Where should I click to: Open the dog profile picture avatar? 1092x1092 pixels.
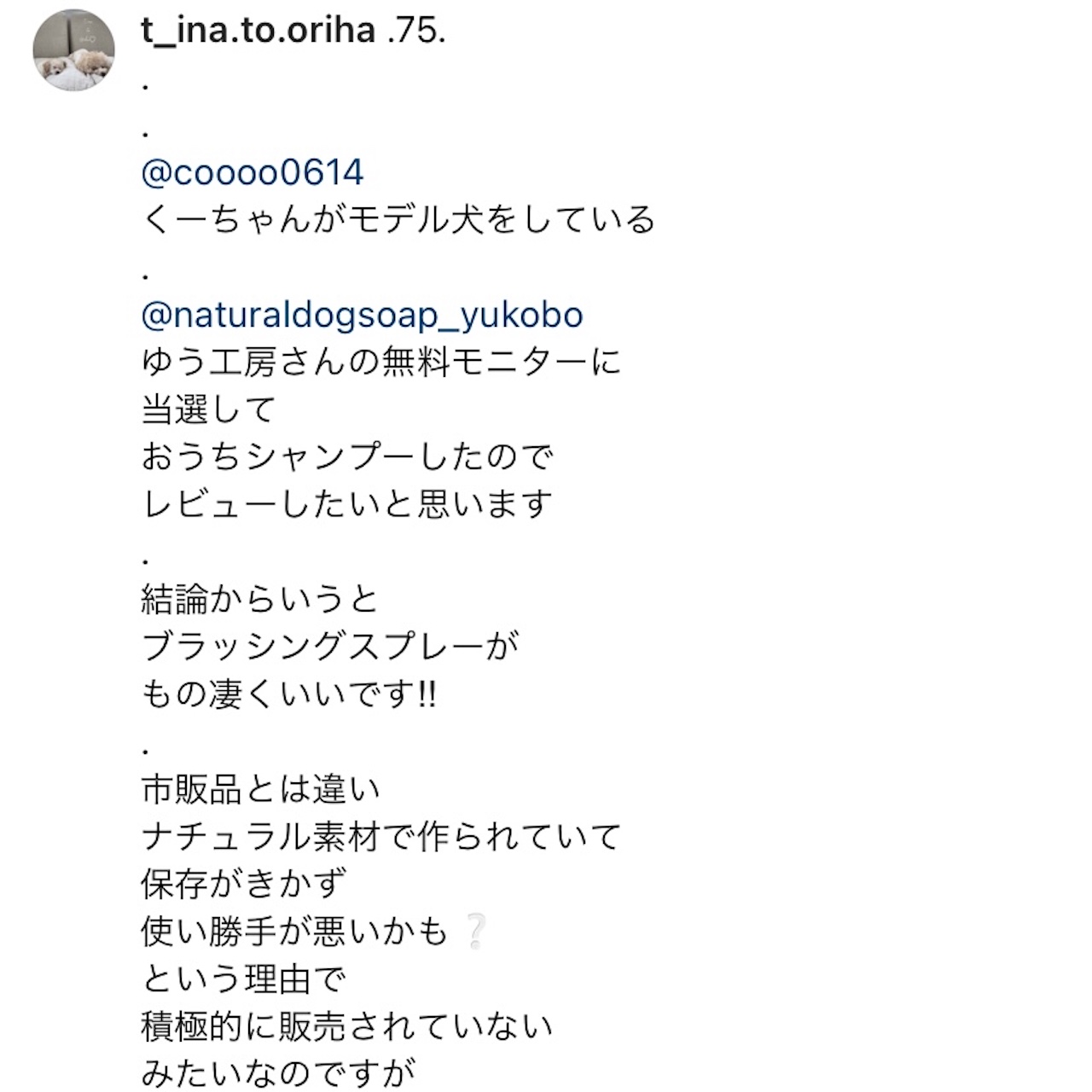(73, 50)
